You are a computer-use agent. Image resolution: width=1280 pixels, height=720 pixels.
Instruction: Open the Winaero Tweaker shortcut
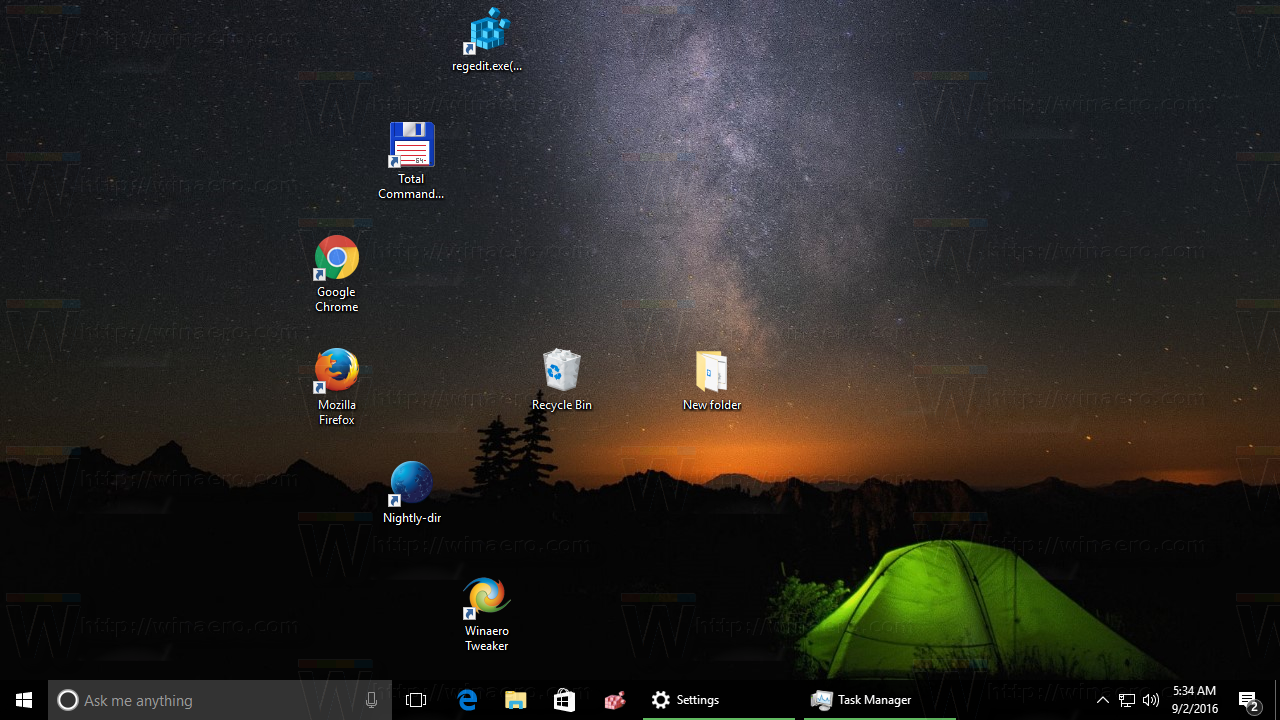486,610
